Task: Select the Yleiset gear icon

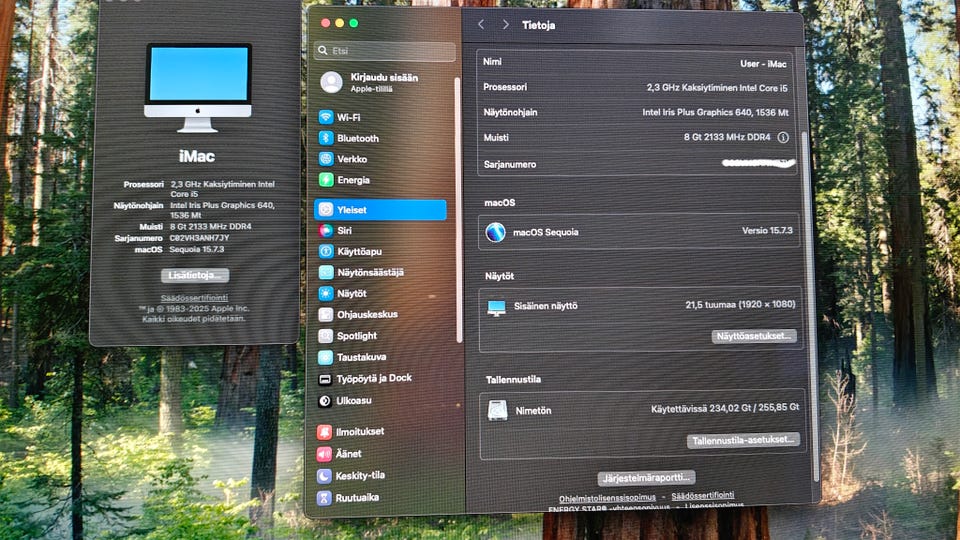Action: pyautogui.click(x=326, y=209)
